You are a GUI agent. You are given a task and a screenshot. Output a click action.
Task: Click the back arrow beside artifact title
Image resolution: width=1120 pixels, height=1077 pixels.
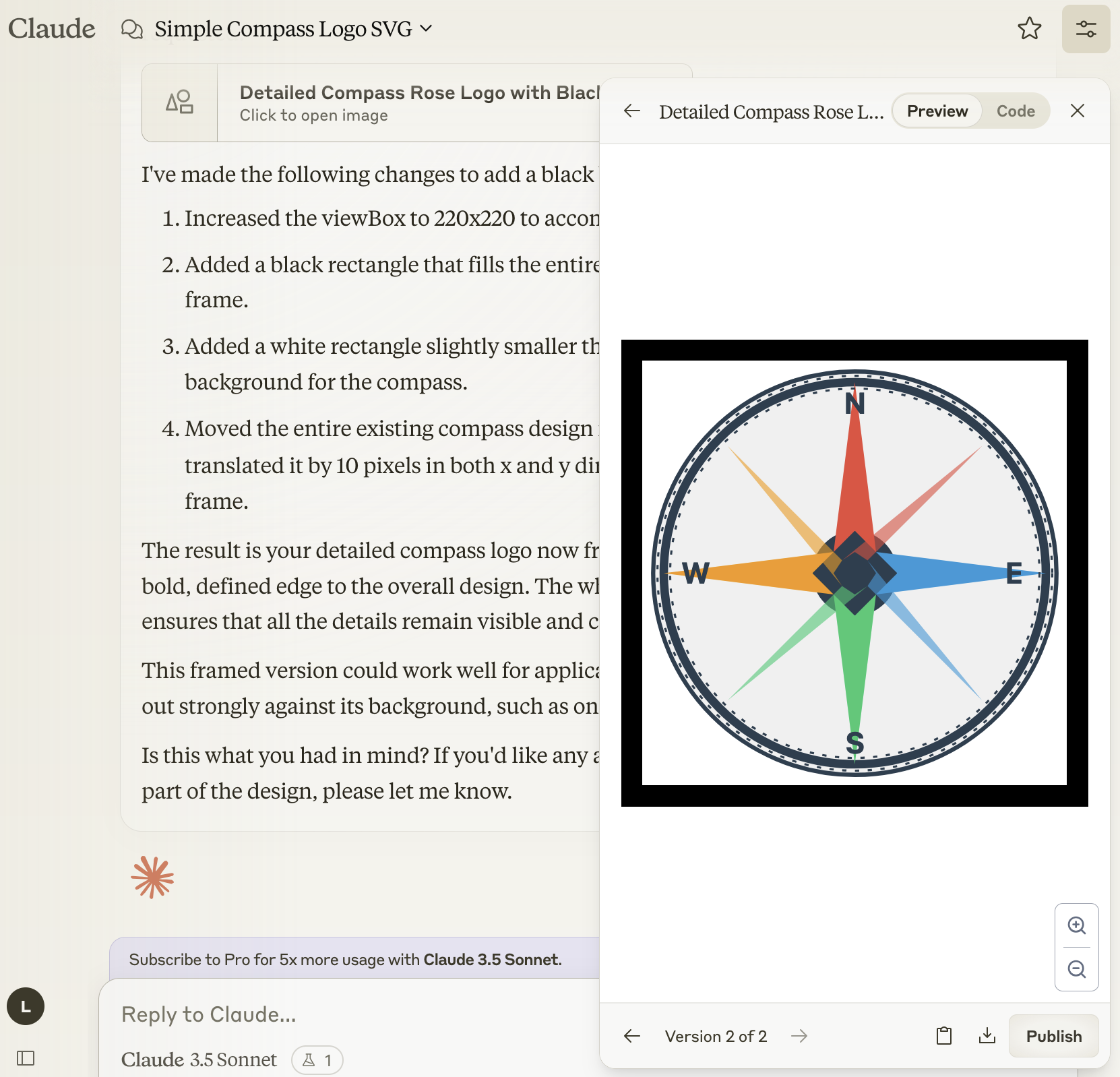pos(631,111)
